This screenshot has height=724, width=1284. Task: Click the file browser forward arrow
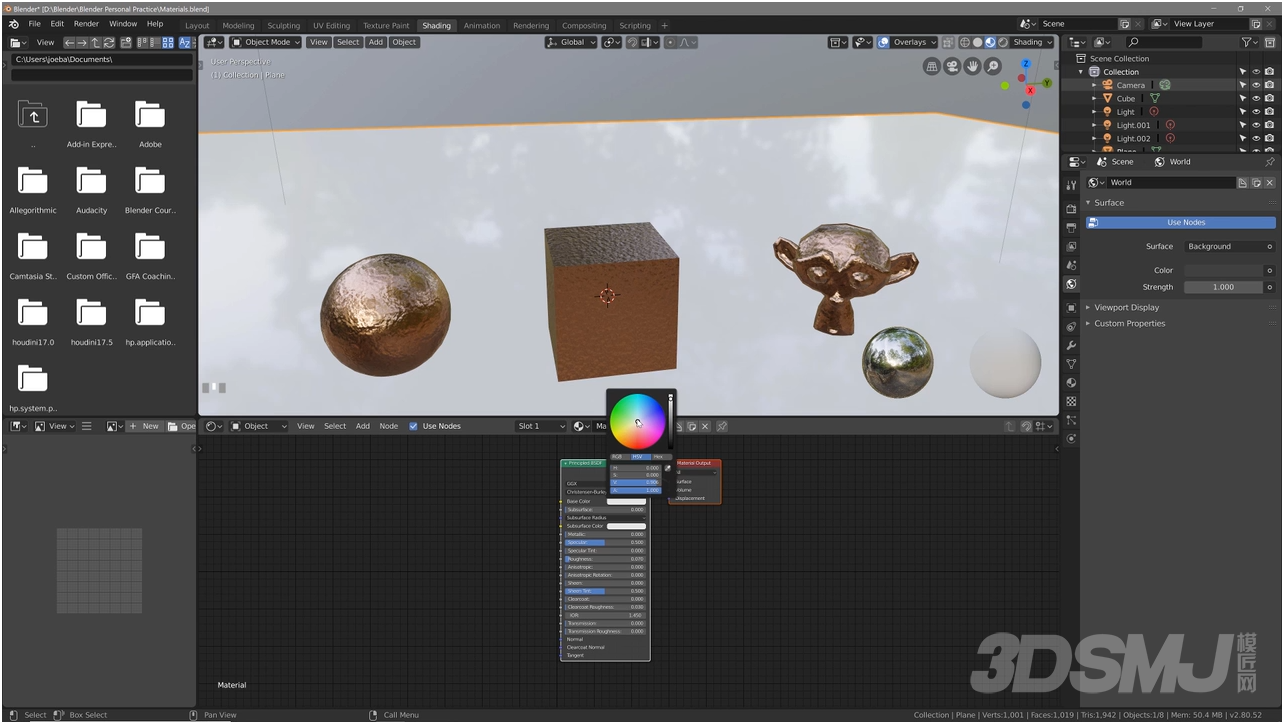(x=82, y=43)
